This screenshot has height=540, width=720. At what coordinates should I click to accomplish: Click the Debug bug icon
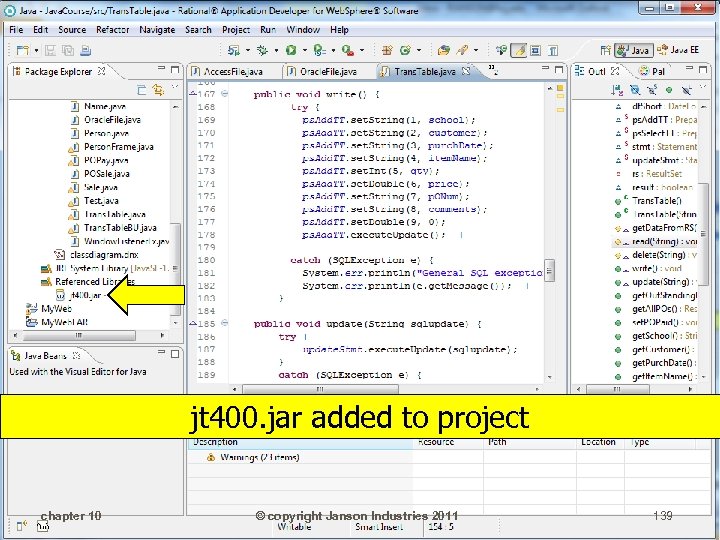click(263, 50)
